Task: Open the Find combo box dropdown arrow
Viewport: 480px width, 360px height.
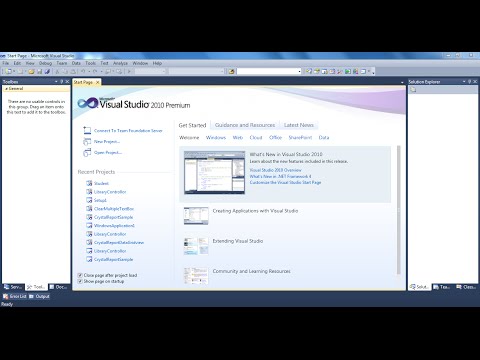Action: click(299, 71)
